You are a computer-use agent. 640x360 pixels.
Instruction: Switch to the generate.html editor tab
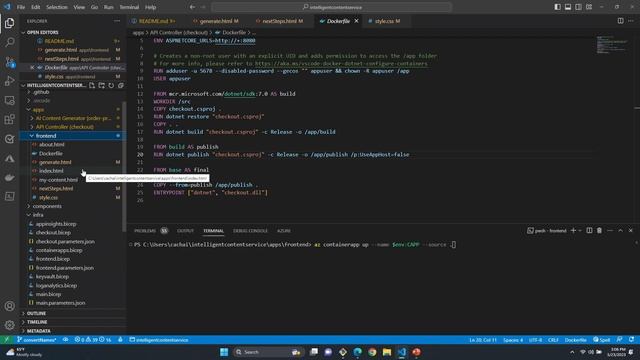coord(216,21)
